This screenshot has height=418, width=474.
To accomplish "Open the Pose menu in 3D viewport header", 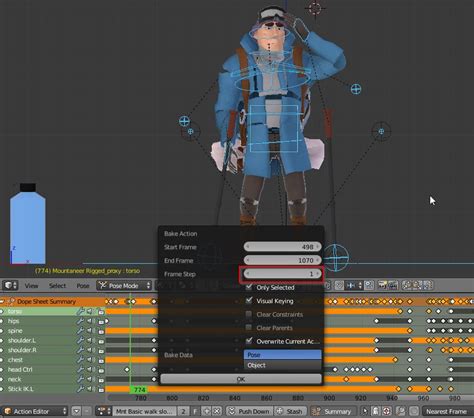I will pyautogui.click(x=83, y=286).
